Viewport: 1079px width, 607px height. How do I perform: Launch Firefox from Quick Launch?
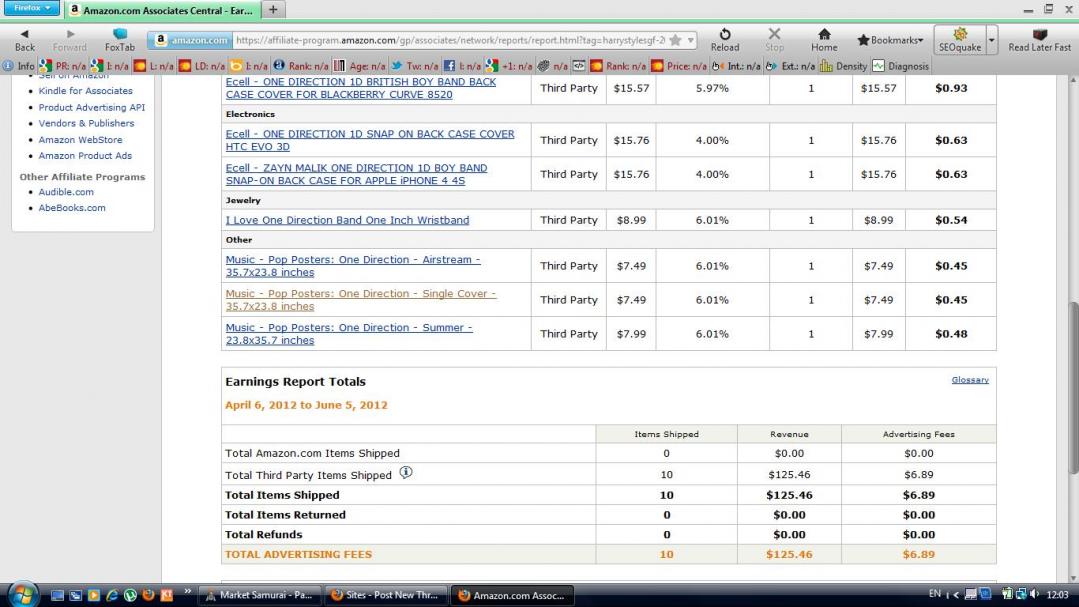pyautogui.click(x=148, y=595)
